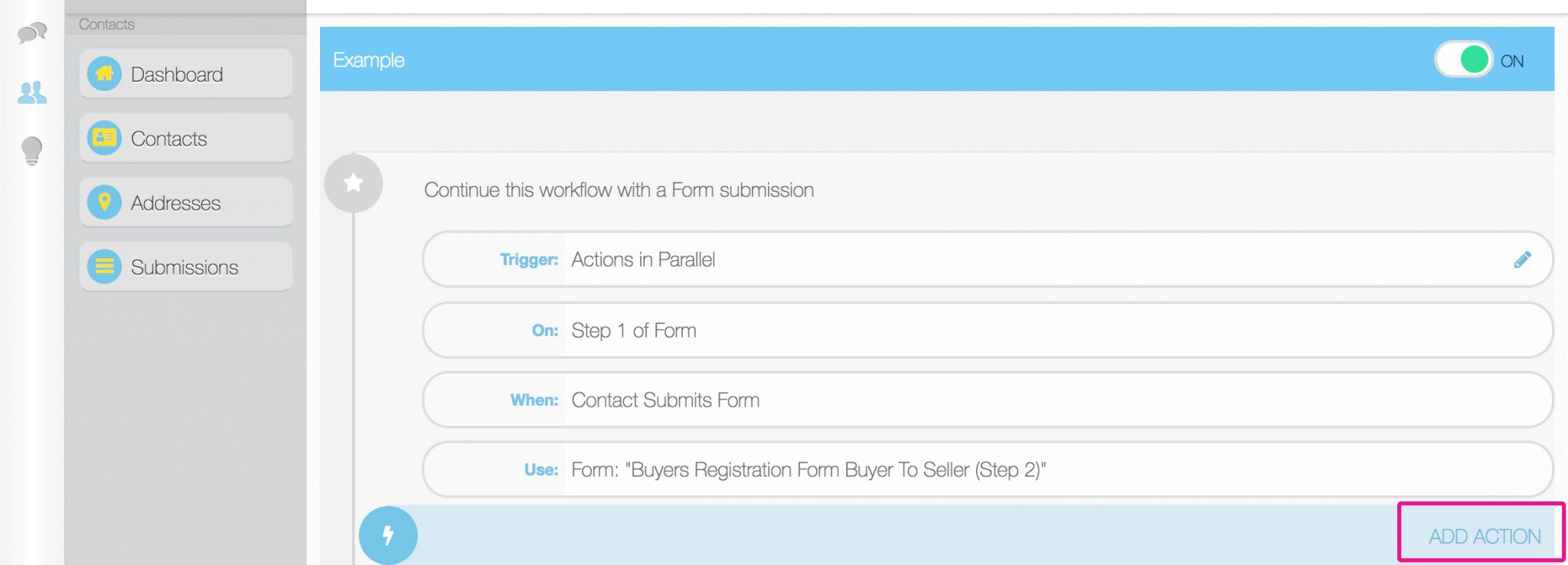This screenshot has height=565, width=1568.
Task: Click the ON label beside the toggle
Action: [x=1512, y=61]
